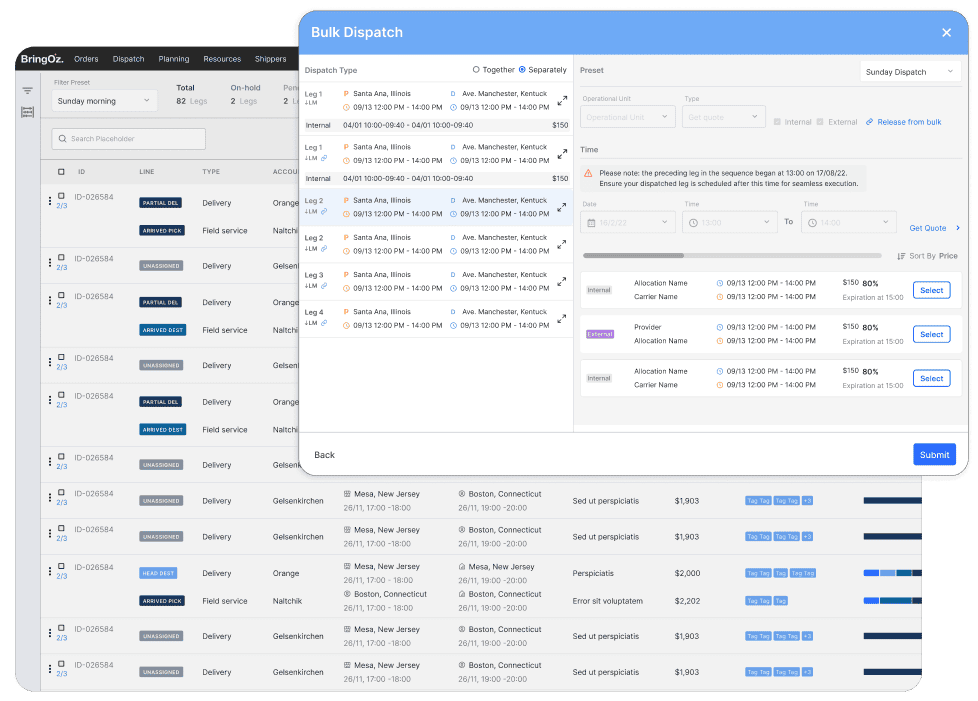This screenshot has width=978, height=701.
Task: Select the Leg 3 row in Bulk Dispatch
Action: coord(436,281)
